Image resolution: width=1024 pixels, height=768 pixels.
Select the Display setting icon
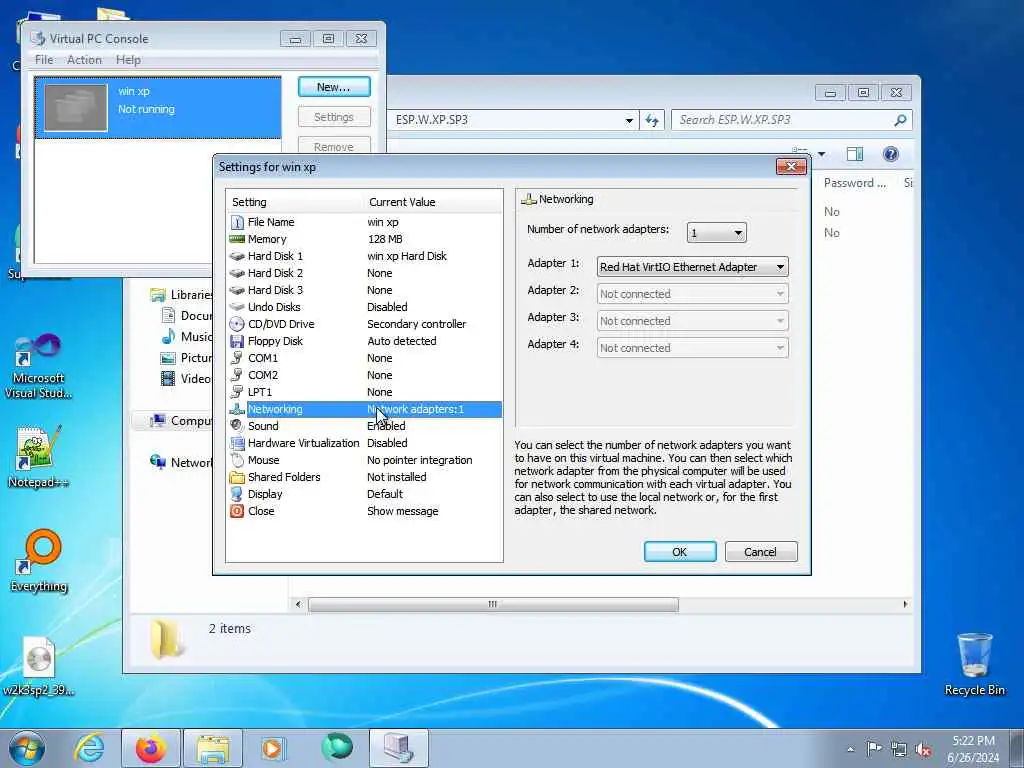point(237,494)
